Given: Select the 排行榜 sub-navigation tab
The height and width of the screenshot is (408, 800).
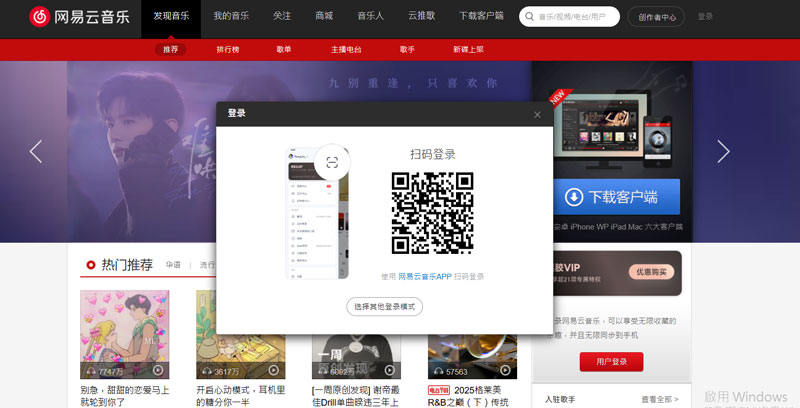Looking at the screenshot, I should (228, 49).
